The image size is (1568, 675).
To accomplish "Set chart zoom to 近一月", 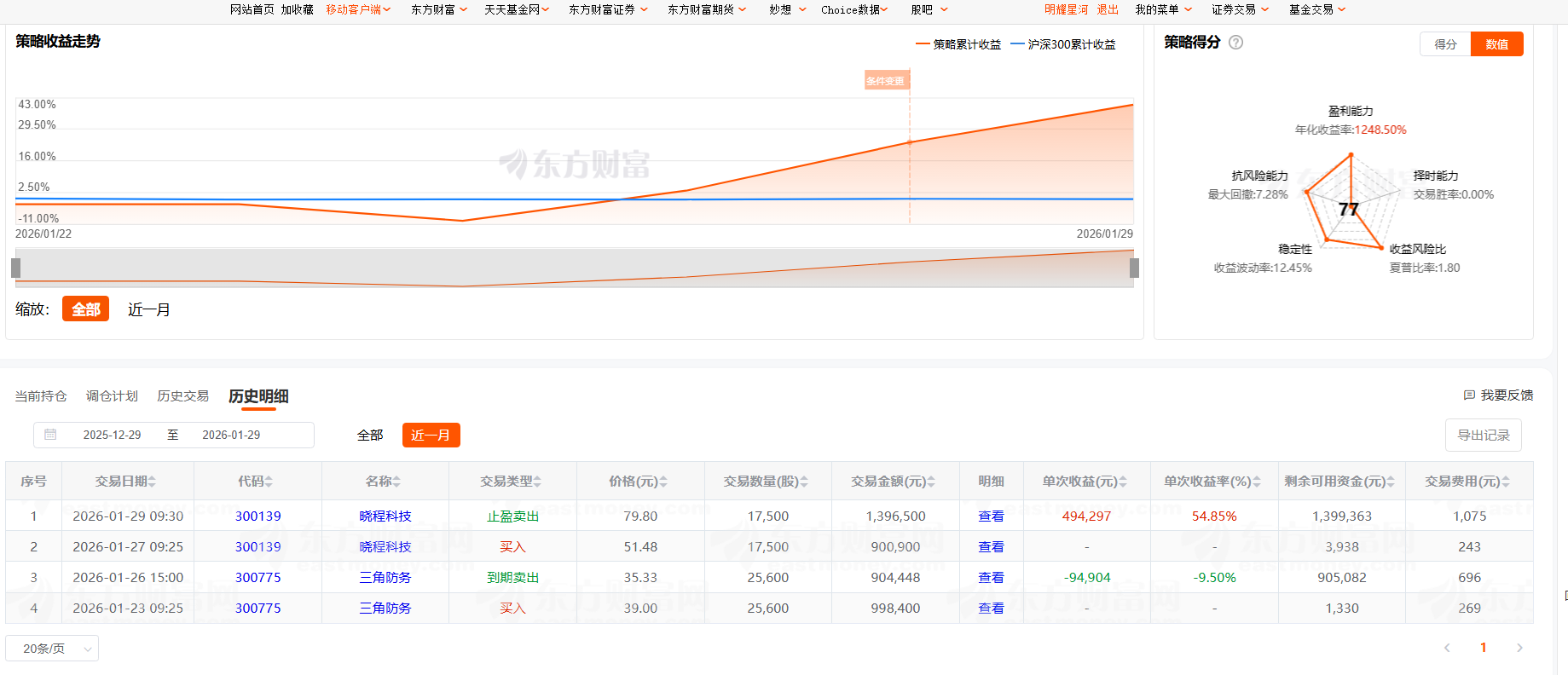I will [x=148, y=309].
